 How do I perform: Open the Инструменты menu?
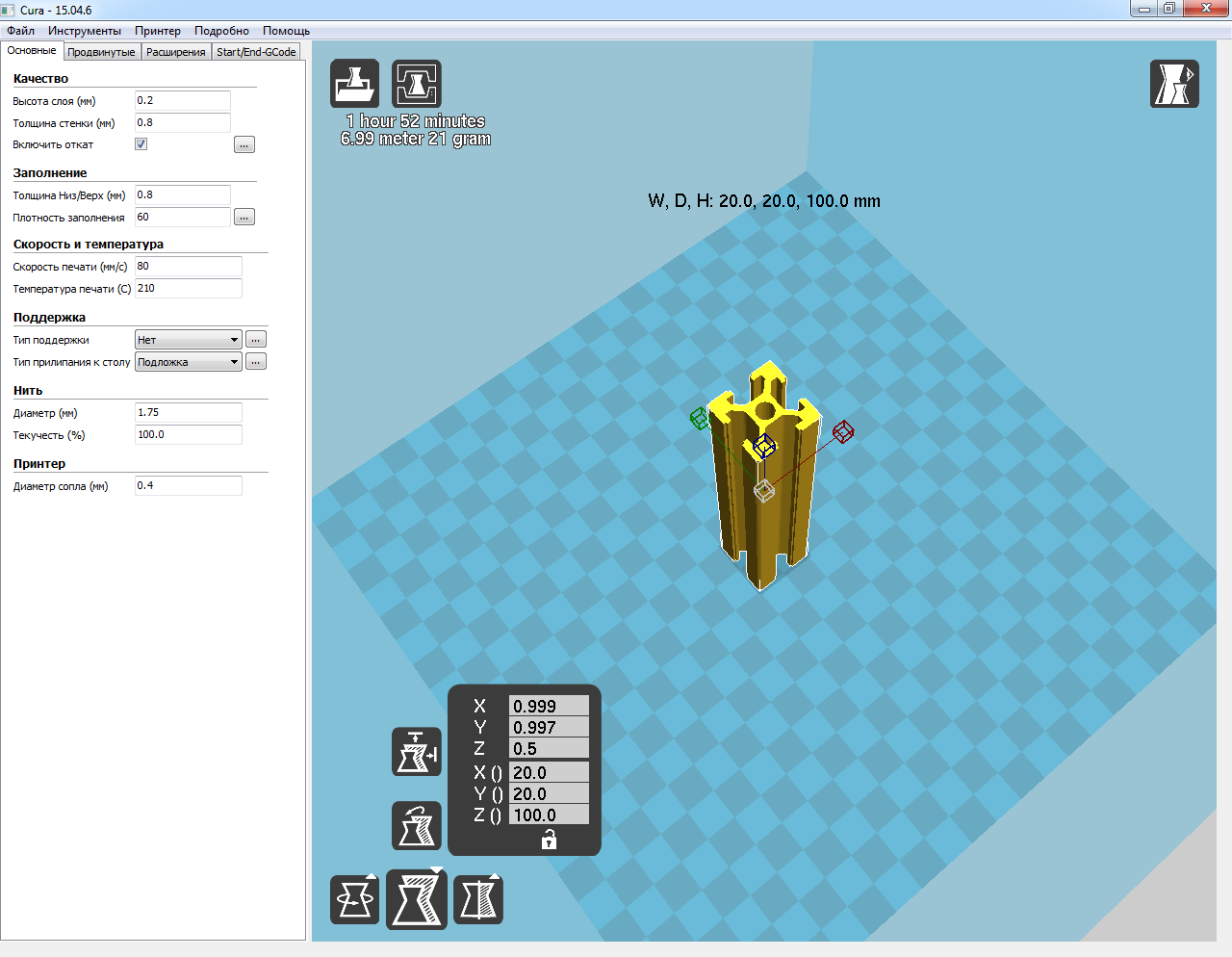(85, 31)
